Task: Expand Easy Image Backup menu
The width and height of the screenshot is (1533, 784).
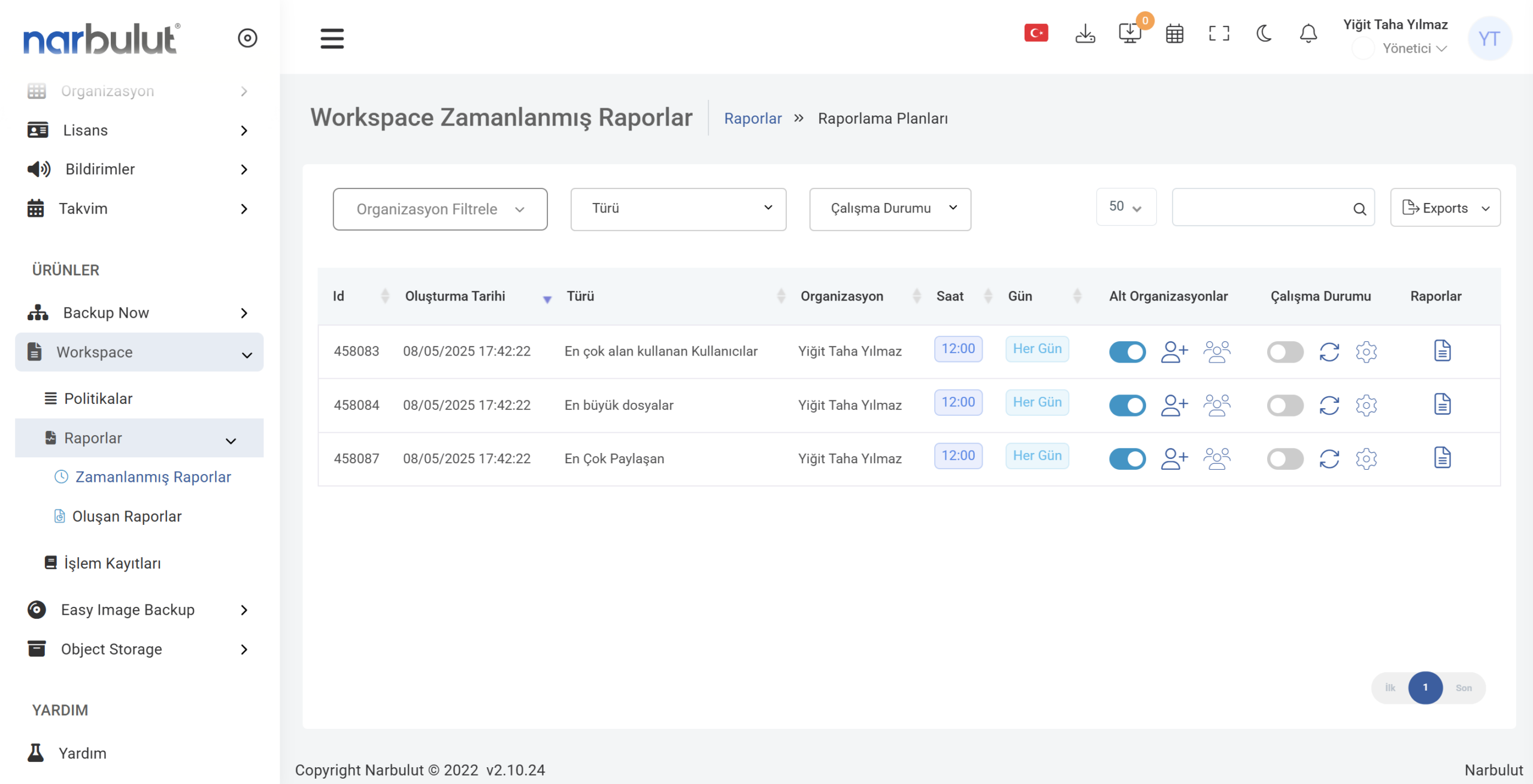Action: coord(139,610)
